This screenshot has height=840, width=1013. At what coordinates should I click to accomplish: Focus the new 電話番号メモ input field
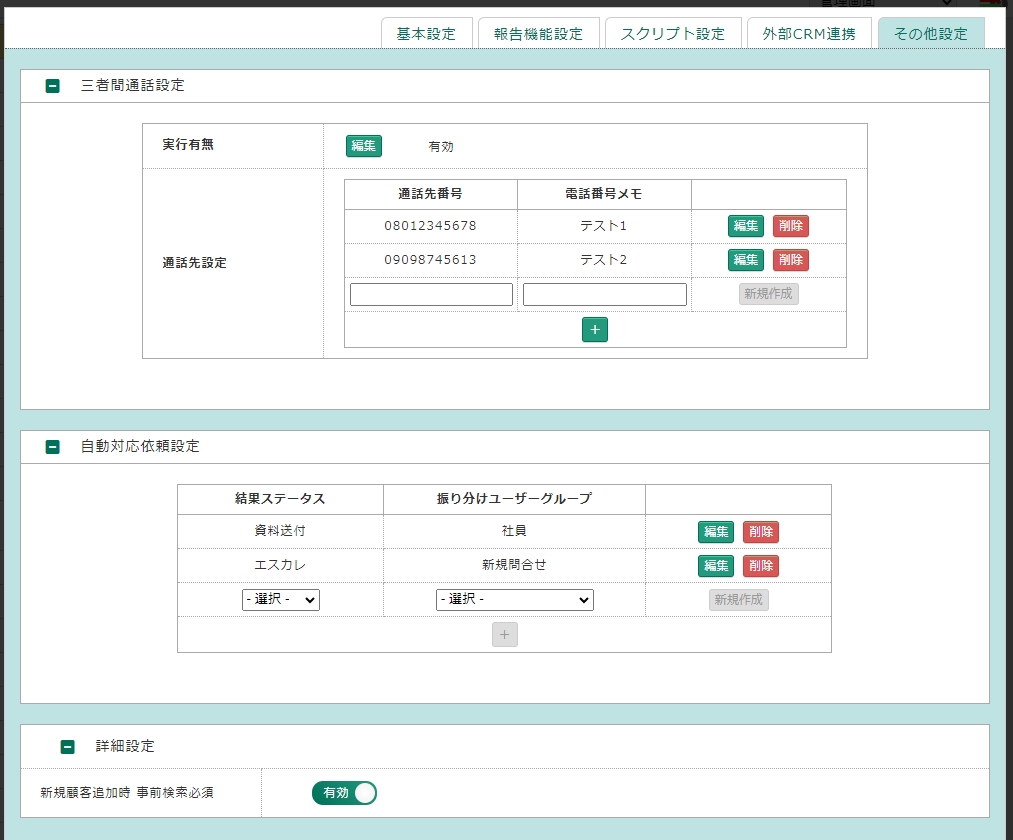605,295
